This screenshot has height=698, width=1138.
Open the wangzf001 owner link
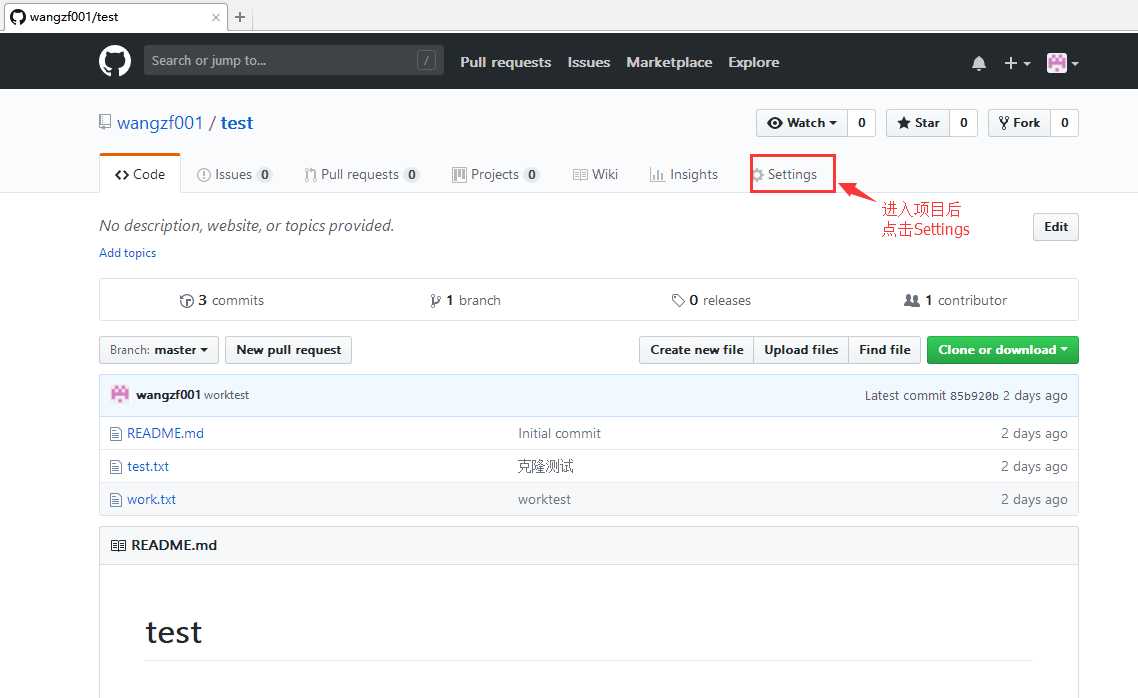[x=160, y=123]
